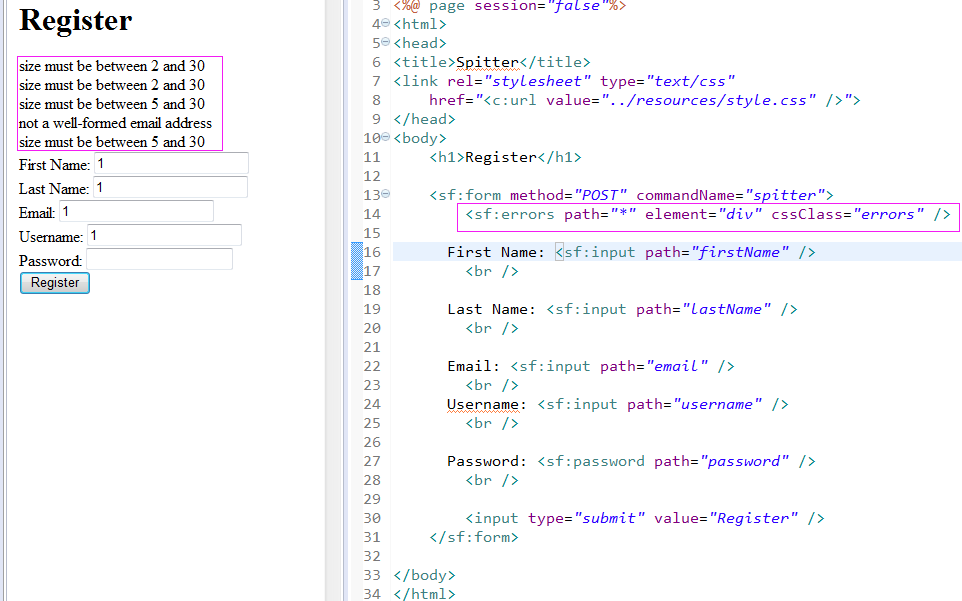The image size is (962, 601).
Task: Click the h1 Register line in the editor
Action: click(x=505, y=157)
